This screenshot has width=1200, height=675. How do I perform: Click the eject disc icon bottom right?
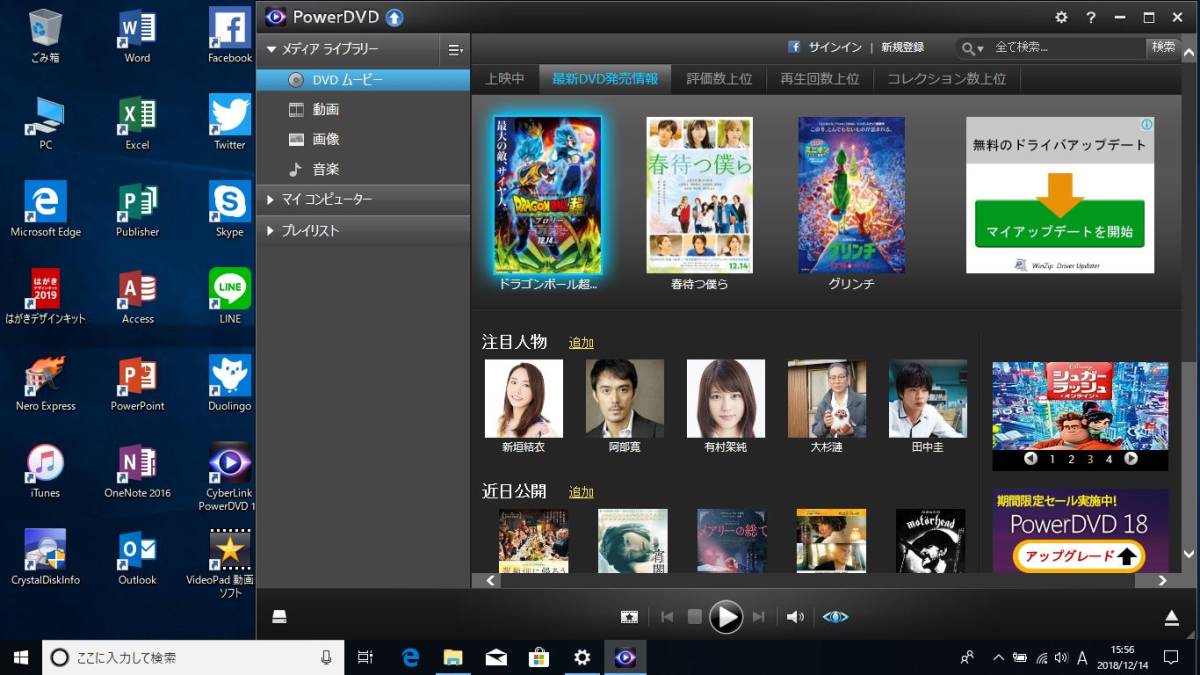[1172, 617]
